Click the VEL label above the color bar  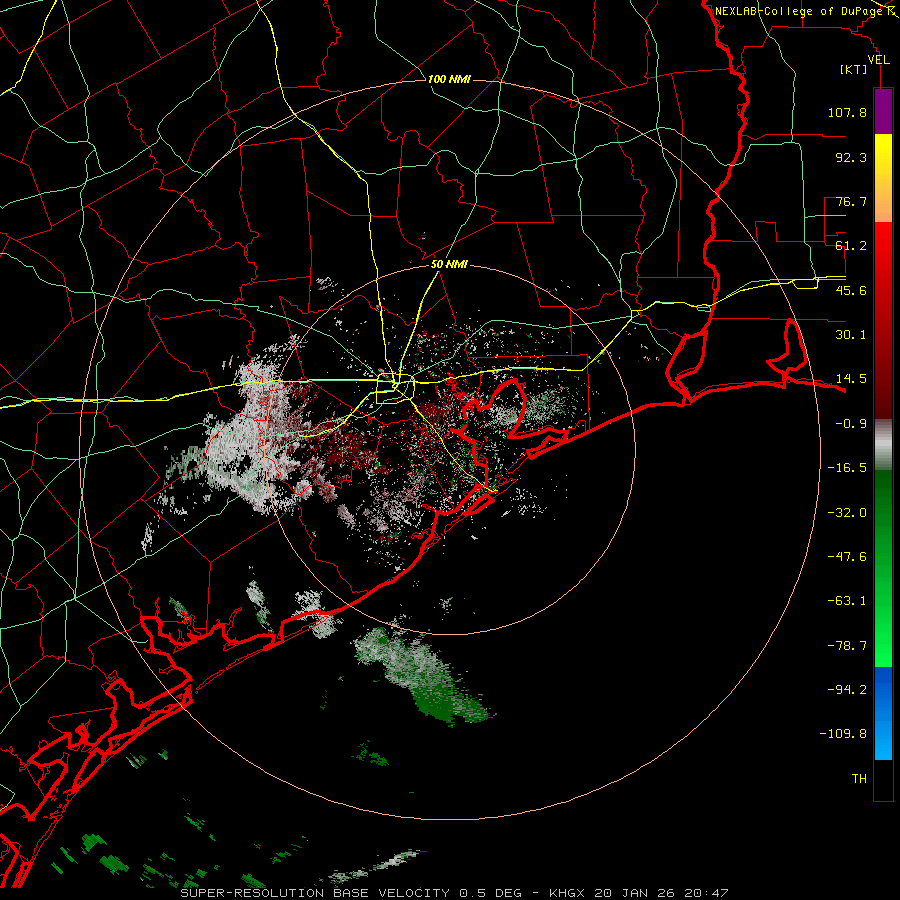pos(879,60)
